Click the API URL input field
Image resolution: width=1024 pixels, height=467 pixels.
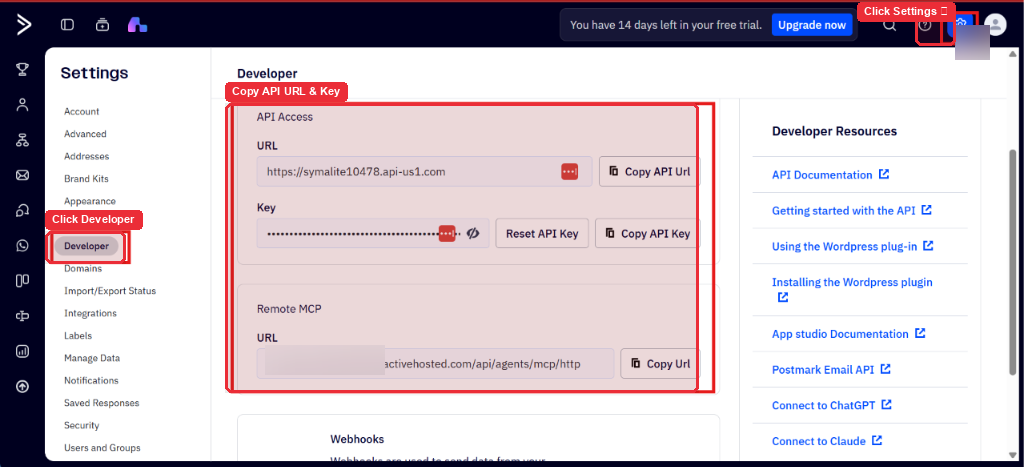[424, 172]
